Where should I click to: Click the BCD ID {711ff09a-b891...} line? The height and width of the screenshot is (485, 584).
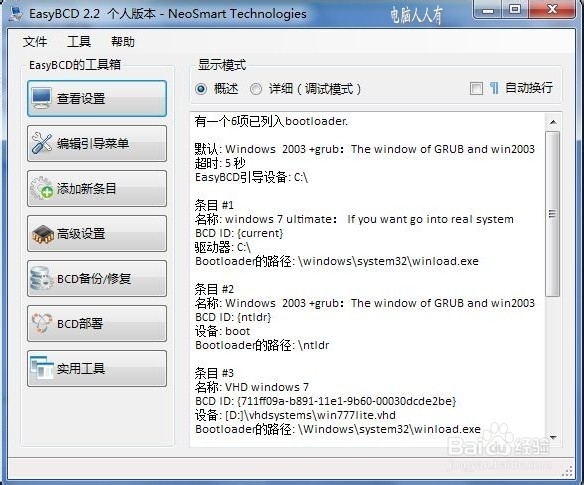coord(325,401)
